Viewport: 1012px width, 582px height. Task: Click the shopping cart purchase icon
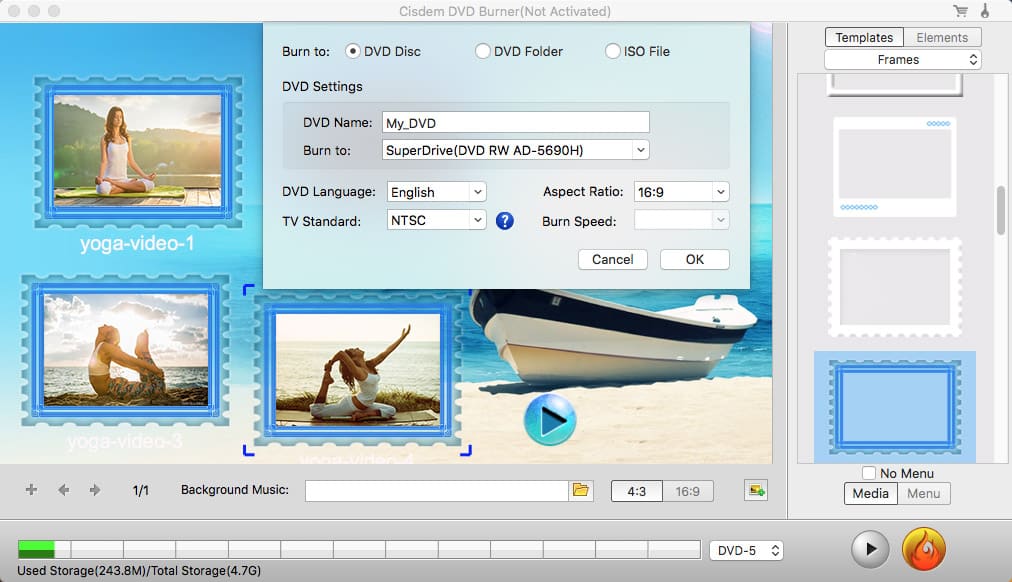click(x=961, y=12)
